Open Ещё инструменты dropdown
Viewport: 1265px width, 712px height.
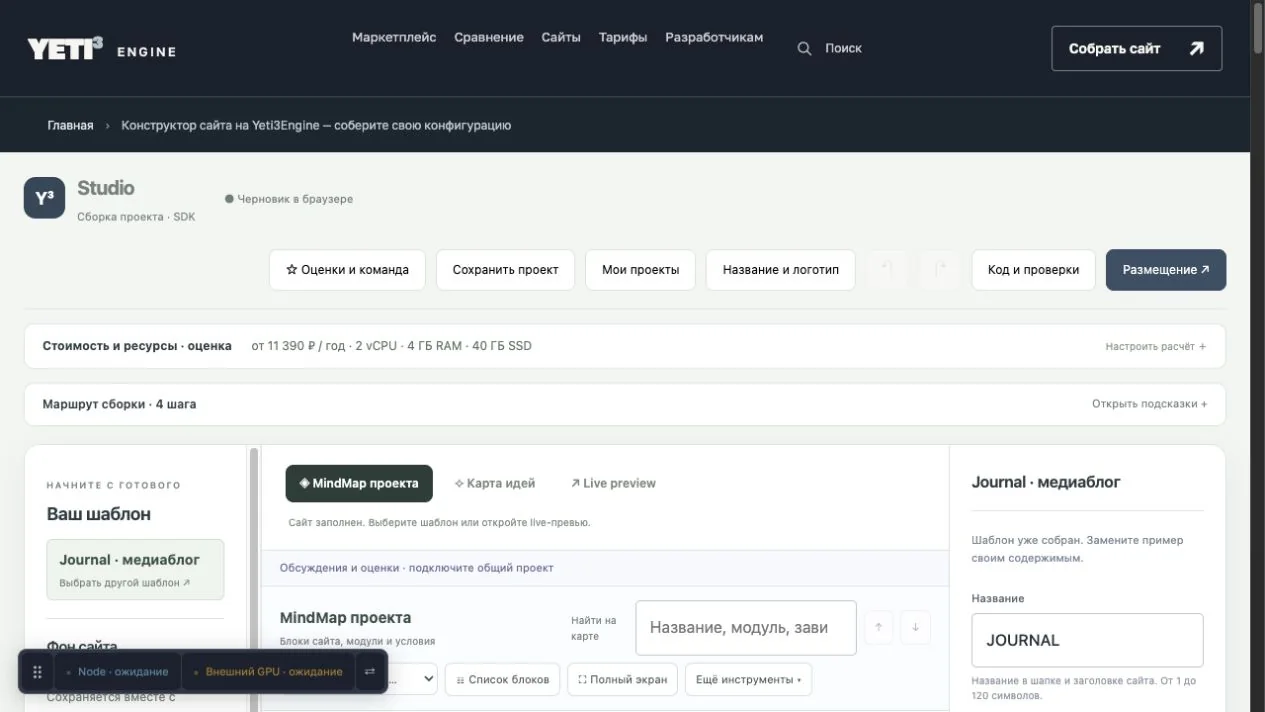(748, 679)
